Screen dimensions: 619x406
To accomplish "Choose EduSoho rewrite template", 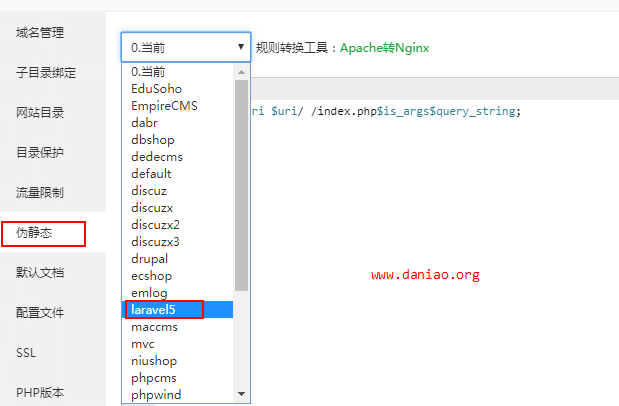I will pyautogui.click(x=179, y=89).
